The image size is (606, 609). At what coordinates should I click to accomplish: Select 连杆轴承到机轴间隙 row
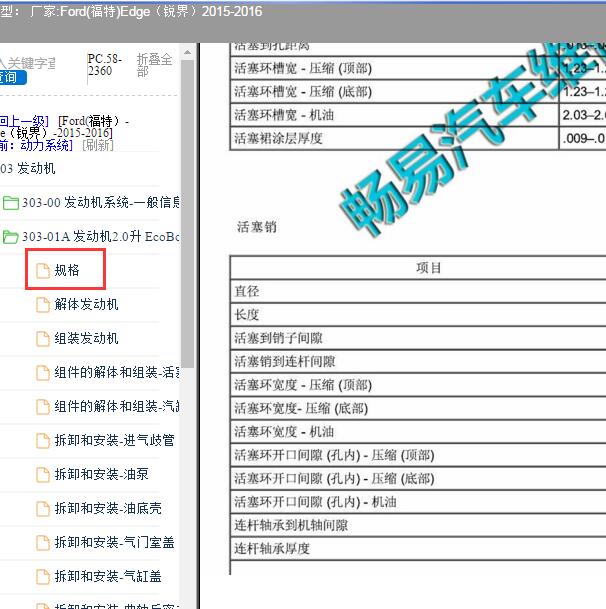pos(418,525)
